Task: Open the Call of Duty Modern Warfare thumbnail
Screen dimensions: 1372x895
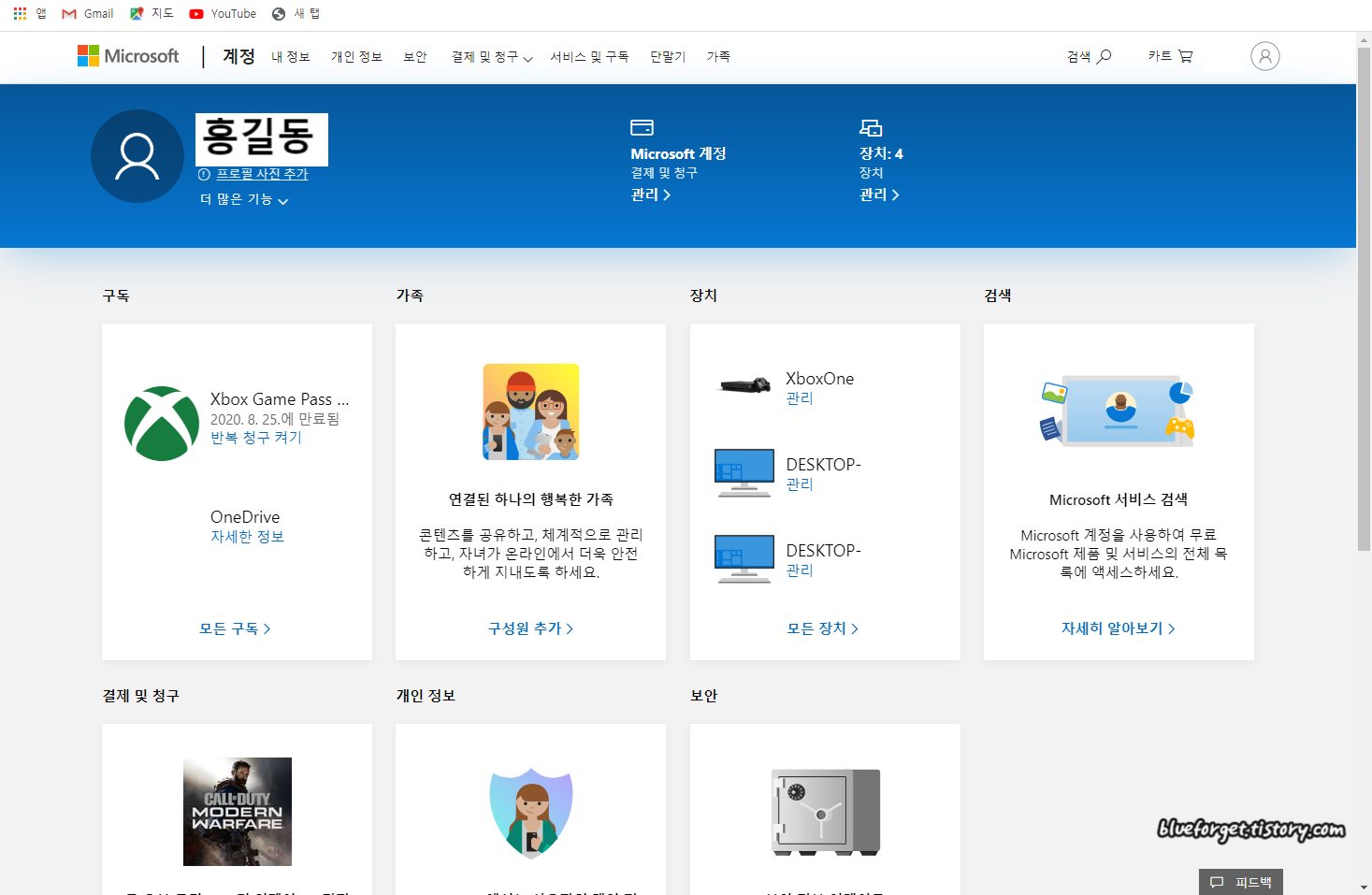Action: [x=238, y=812]
